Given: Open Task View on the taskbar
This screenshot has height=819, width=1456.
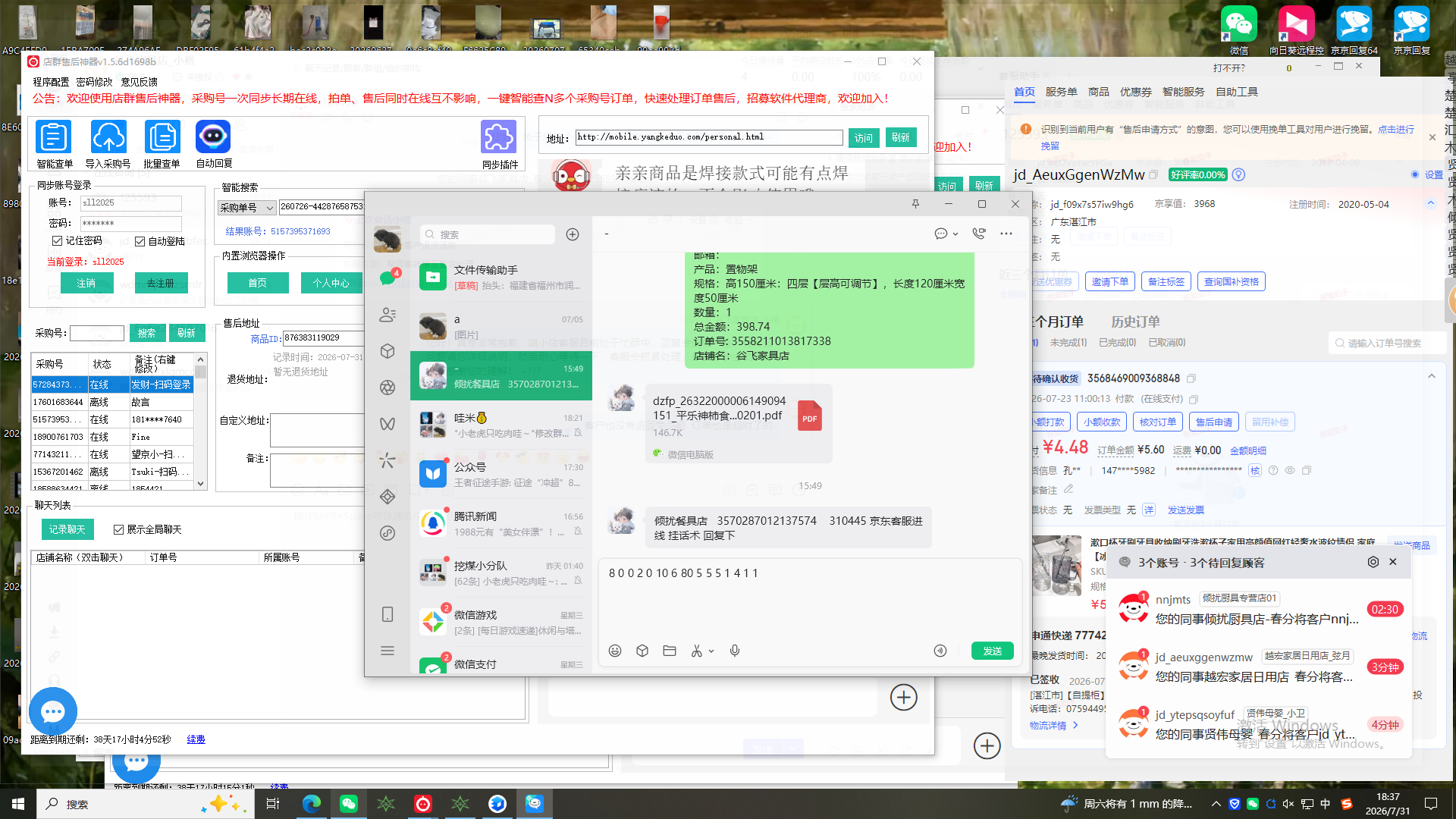Looking at the screenshot, I should click(273, 804).
